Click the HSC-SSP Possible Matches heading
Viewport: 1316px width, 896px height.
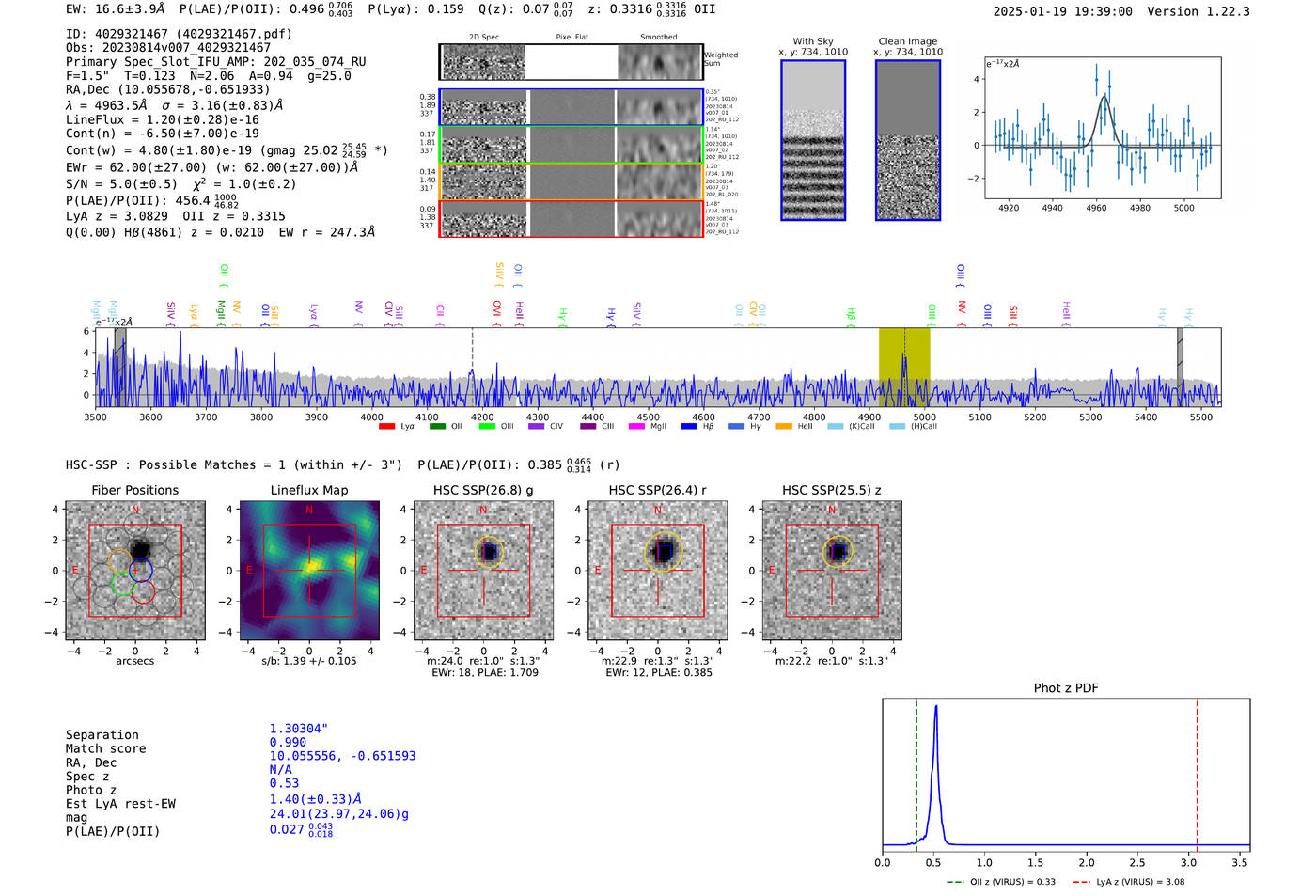234,465
